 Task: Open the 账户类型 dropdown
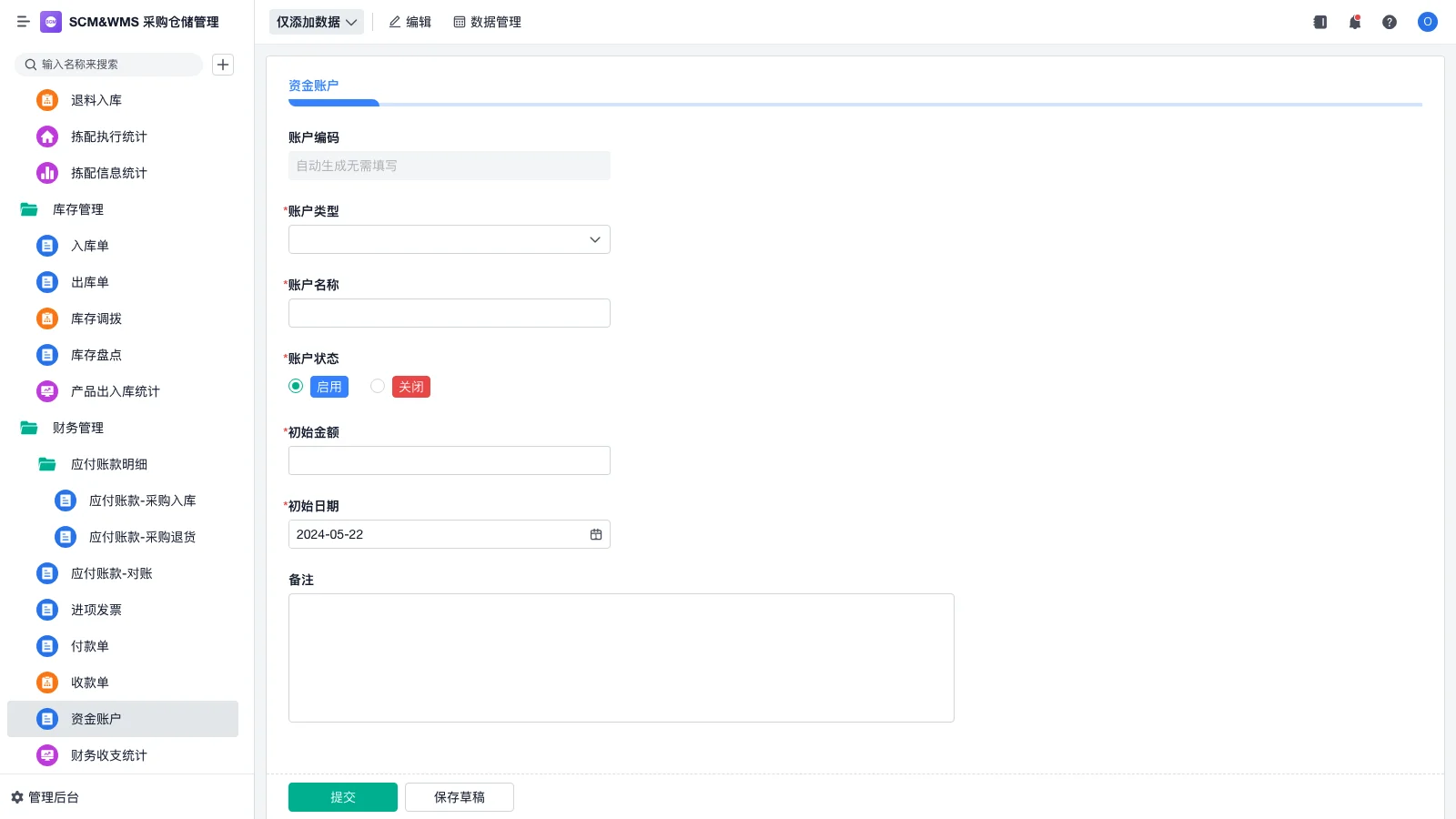coord(450,239)
